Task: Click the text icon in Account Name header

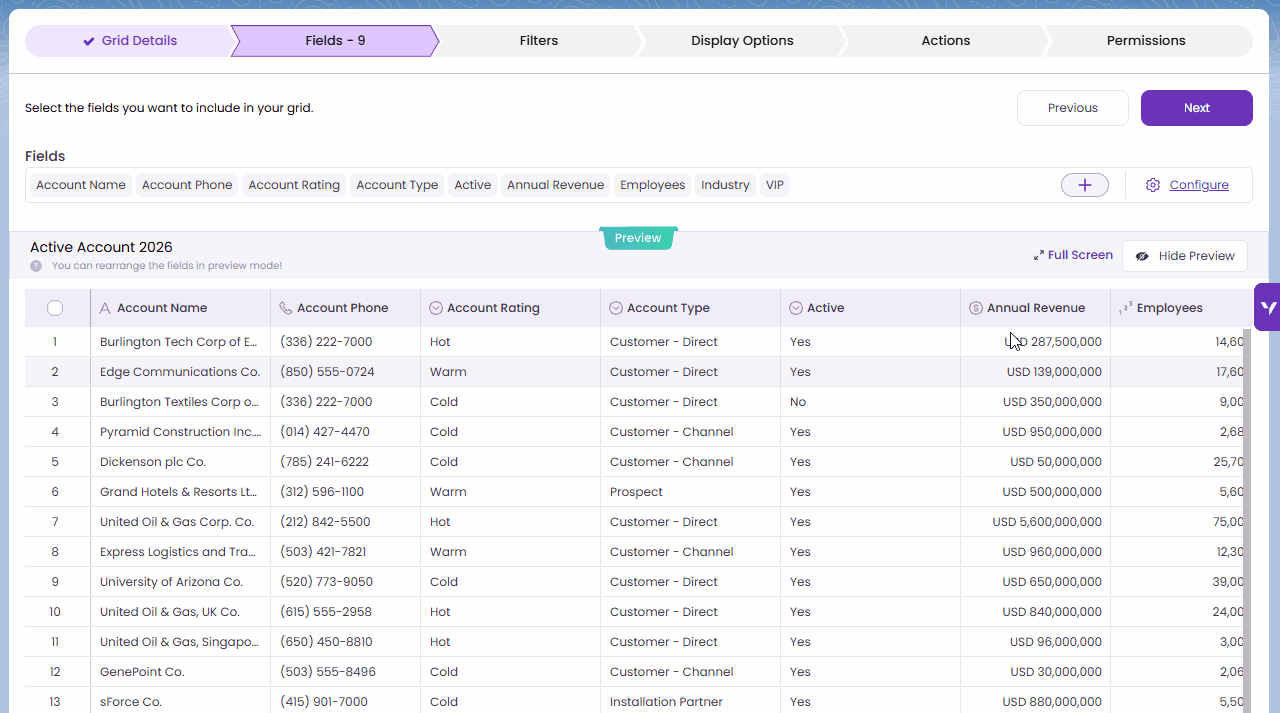Action: click(x=105, y=308)
